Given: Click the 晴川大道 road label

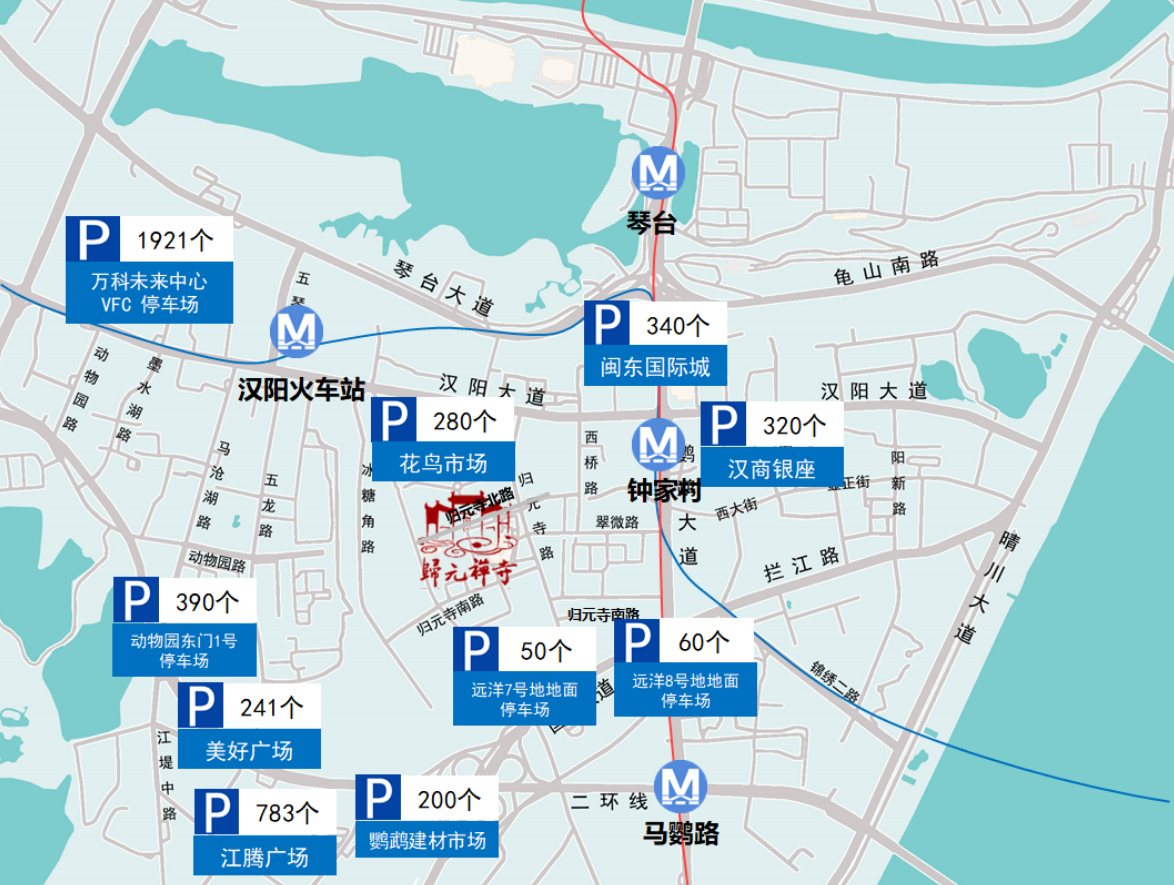Looking at the screenshot, I should [988, 586].
